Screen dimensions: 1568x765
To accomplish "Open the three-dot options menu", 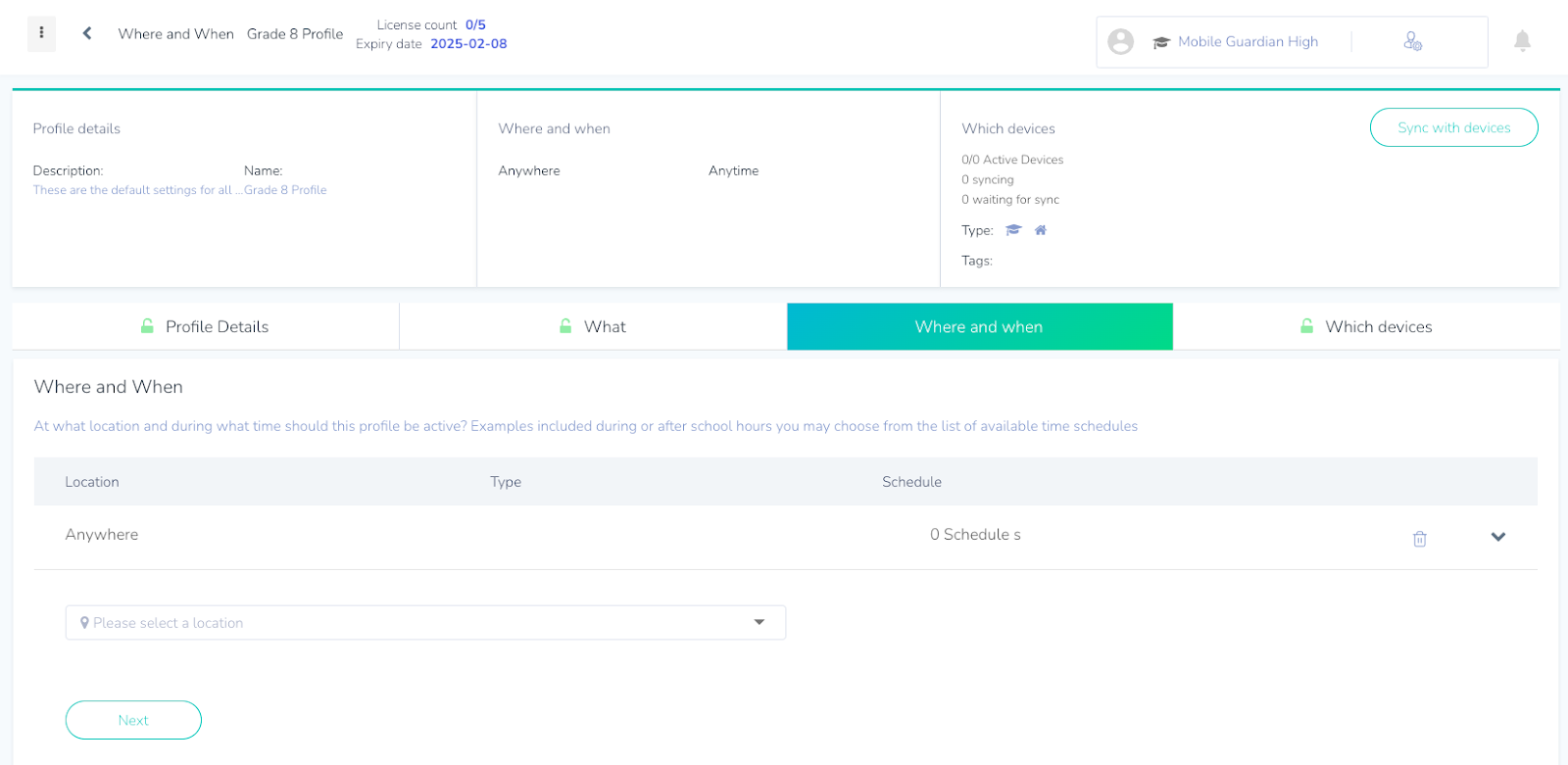I will [41, 33].
